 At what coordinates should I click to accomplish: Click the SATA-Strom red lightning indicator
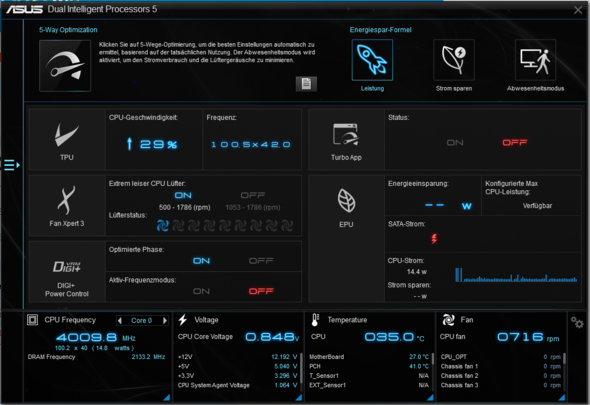[x=434, y=238]
